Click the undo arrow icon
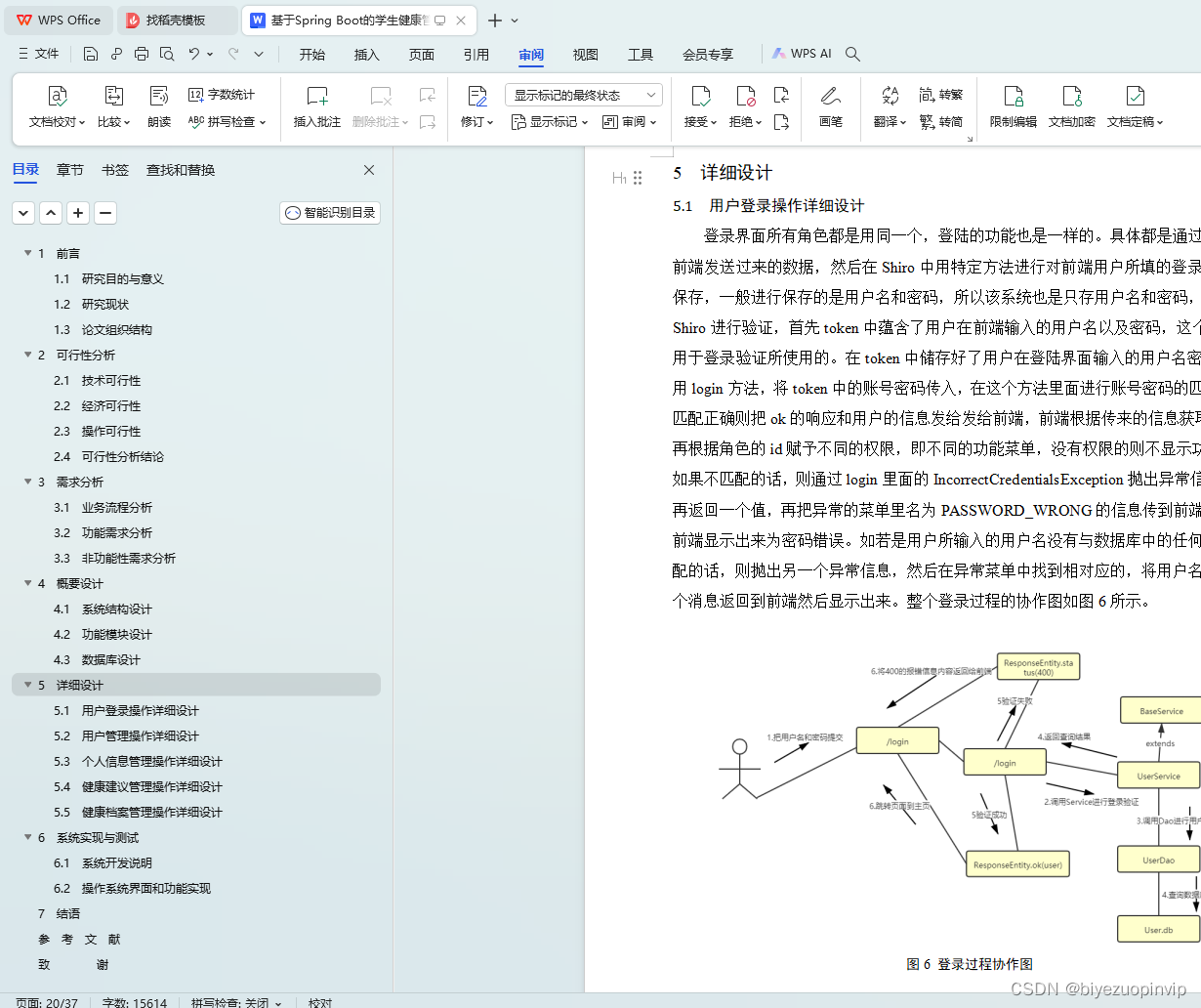1201x1008 pixels. point(194,54)
